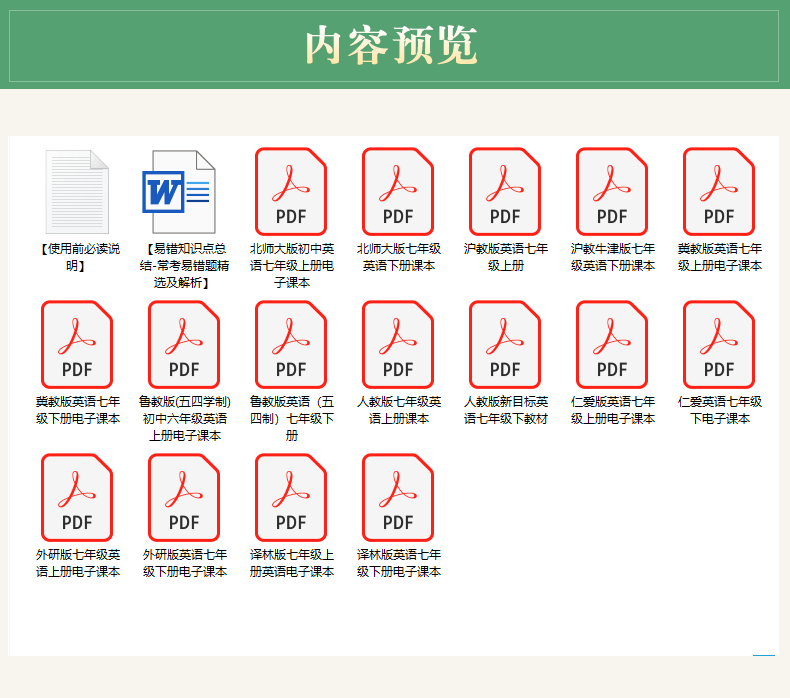
Task: Select the label 沪教牛津版七年级英语下册课本
Action: click(613, 257)
